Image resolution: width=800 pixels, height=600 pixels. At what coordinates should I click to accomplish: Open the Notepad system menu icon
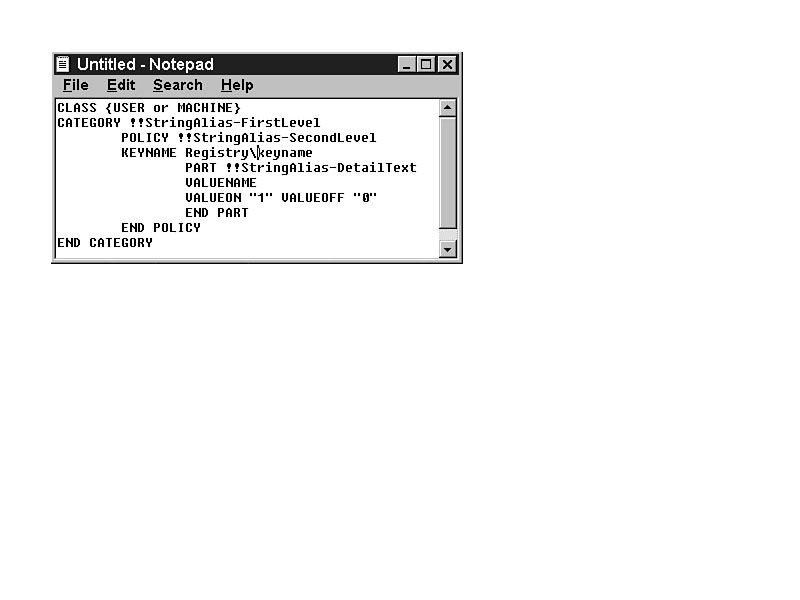point(64,64)
